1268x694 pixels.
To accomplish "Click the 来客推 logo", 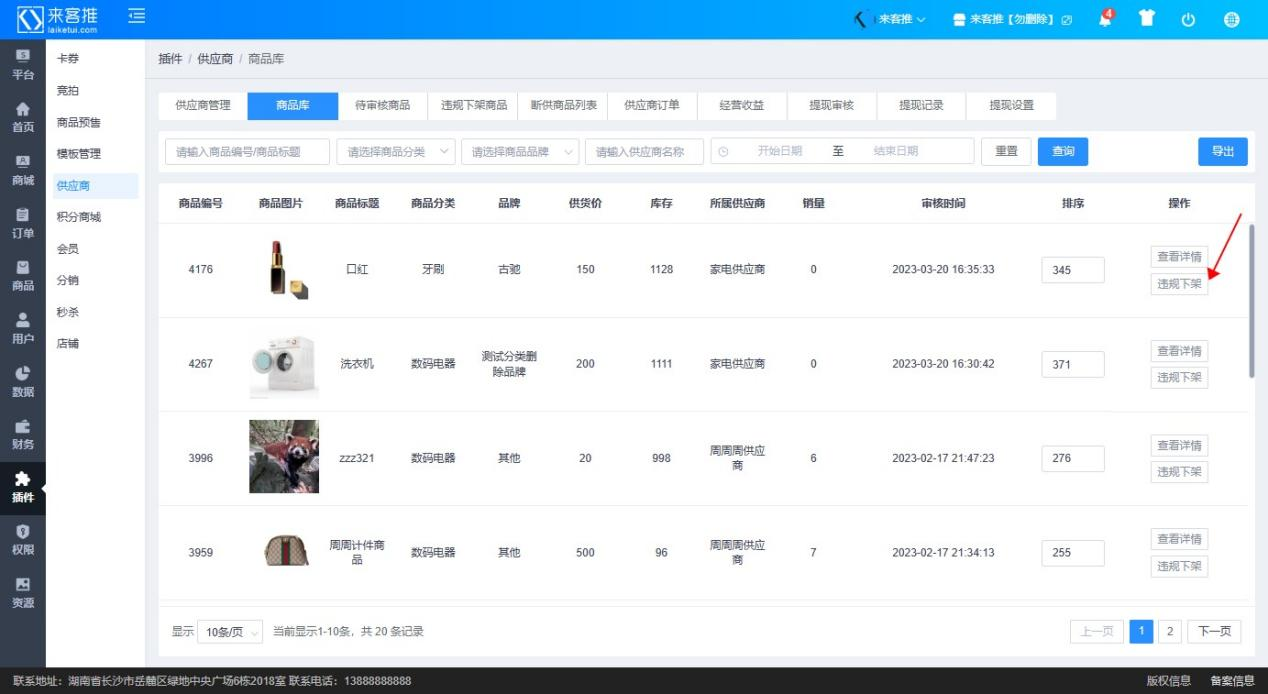I will click(58, 19).
